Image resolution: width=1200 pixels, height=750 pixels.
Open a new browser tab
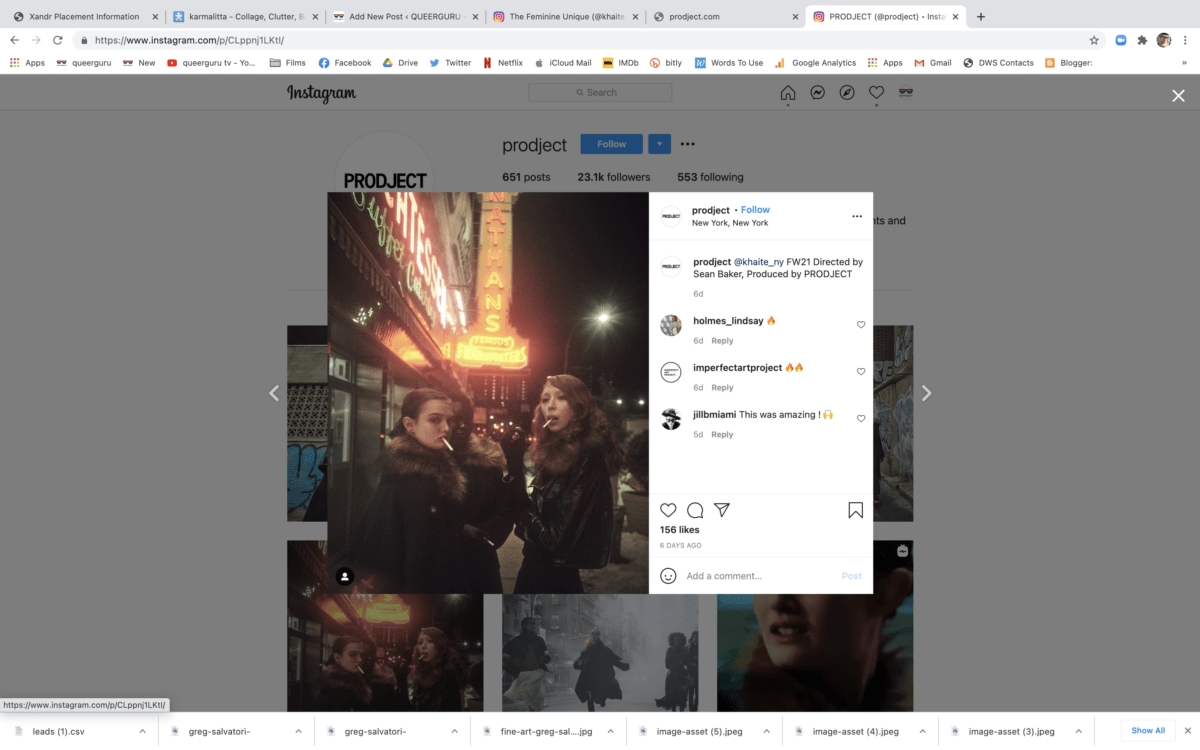tap(980, 17)
